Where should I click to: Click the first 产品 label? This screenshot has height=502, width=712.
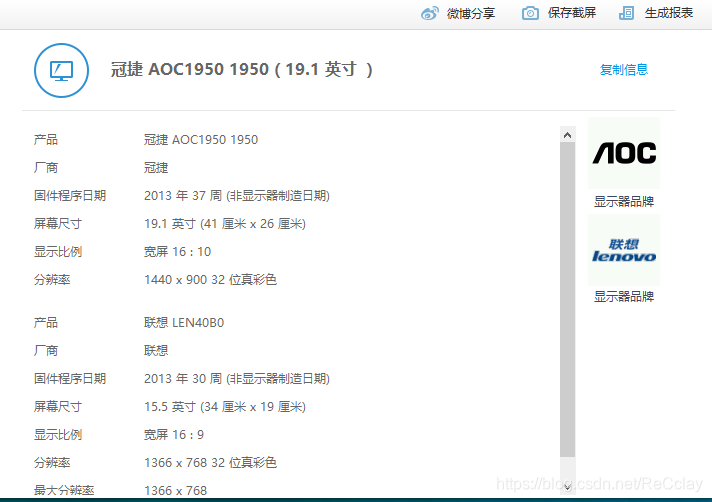pos(46,140)
